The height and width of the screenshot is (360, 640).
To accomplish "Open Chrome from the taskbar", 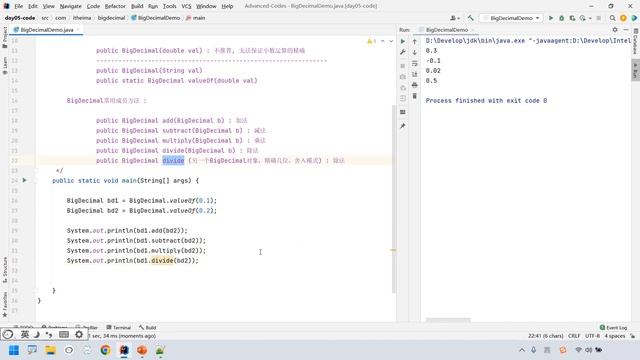I will [105, 350].
